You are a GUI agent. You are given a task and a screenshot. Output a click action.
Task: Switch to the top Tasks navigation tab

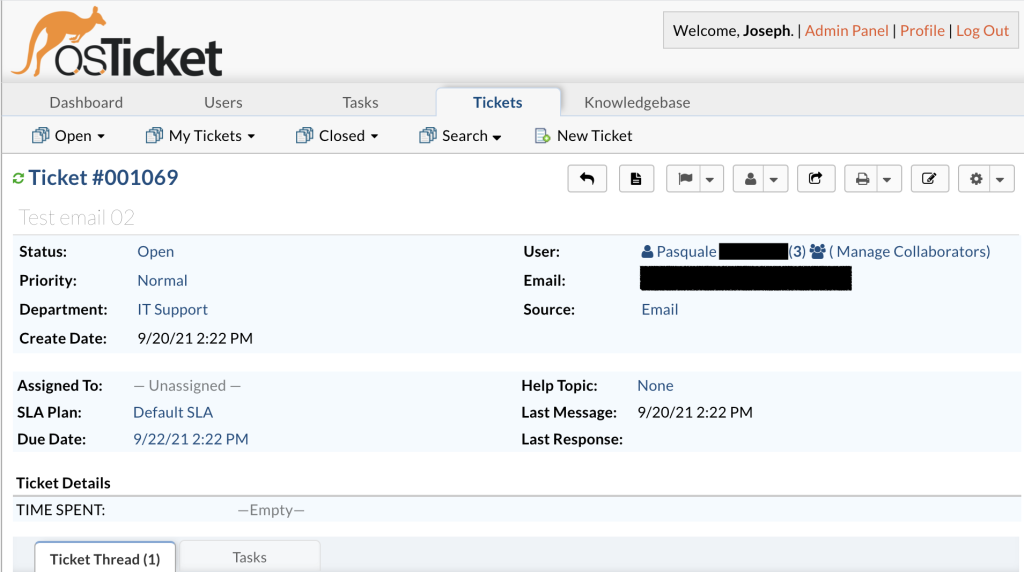tap(360, 103)
